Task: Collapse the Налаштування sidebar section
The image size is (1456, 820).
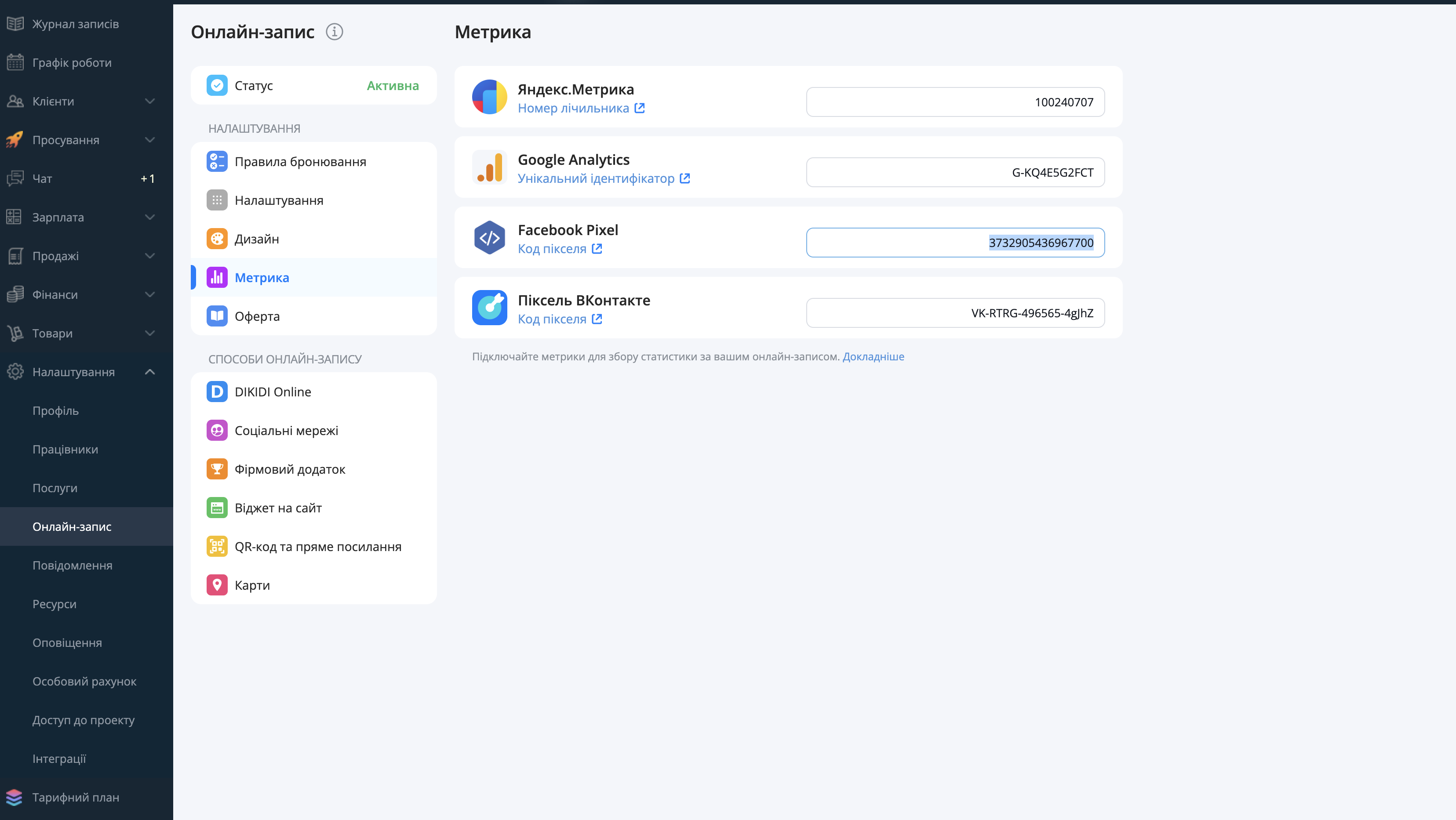Action: (x=150, y=372)
